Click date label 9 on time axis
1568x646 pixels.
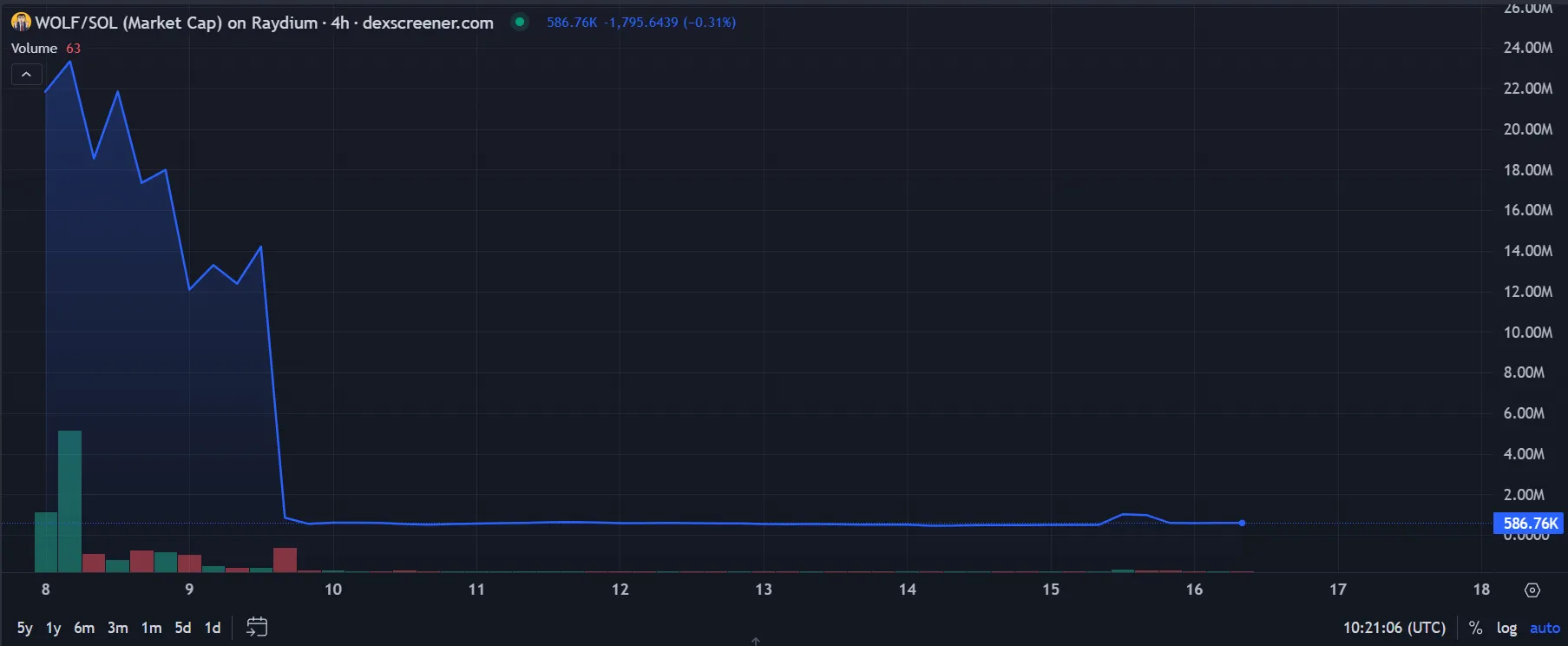click(x=189, y=590)
